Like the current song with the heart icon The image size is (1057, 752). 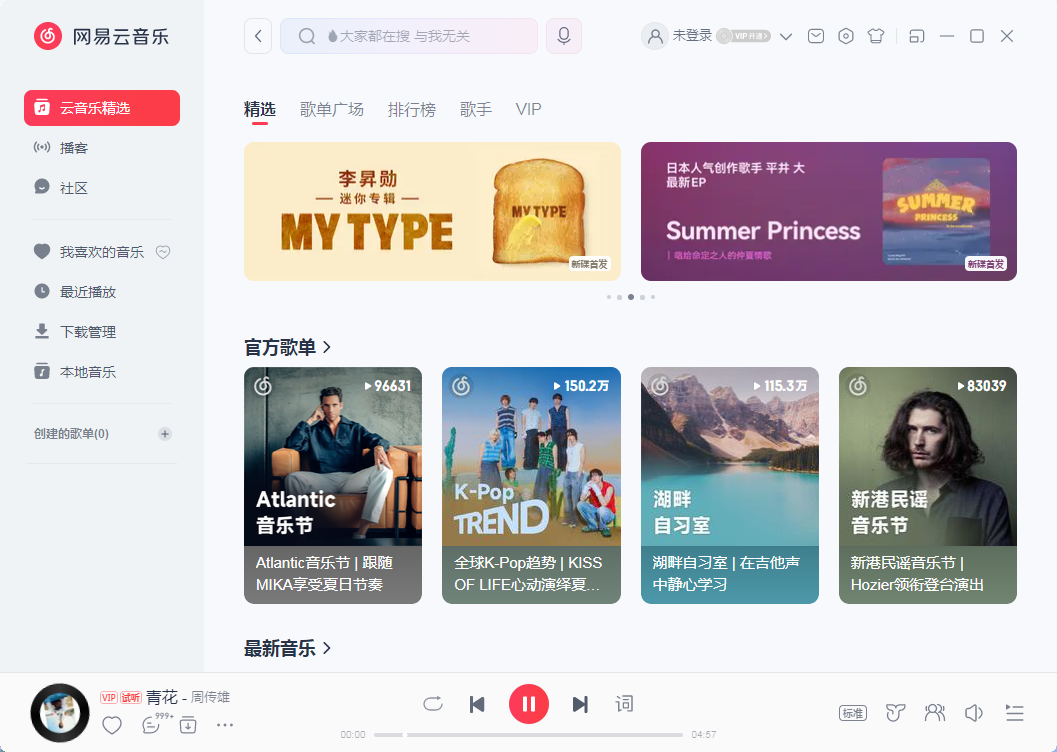[x=112, y=726]
